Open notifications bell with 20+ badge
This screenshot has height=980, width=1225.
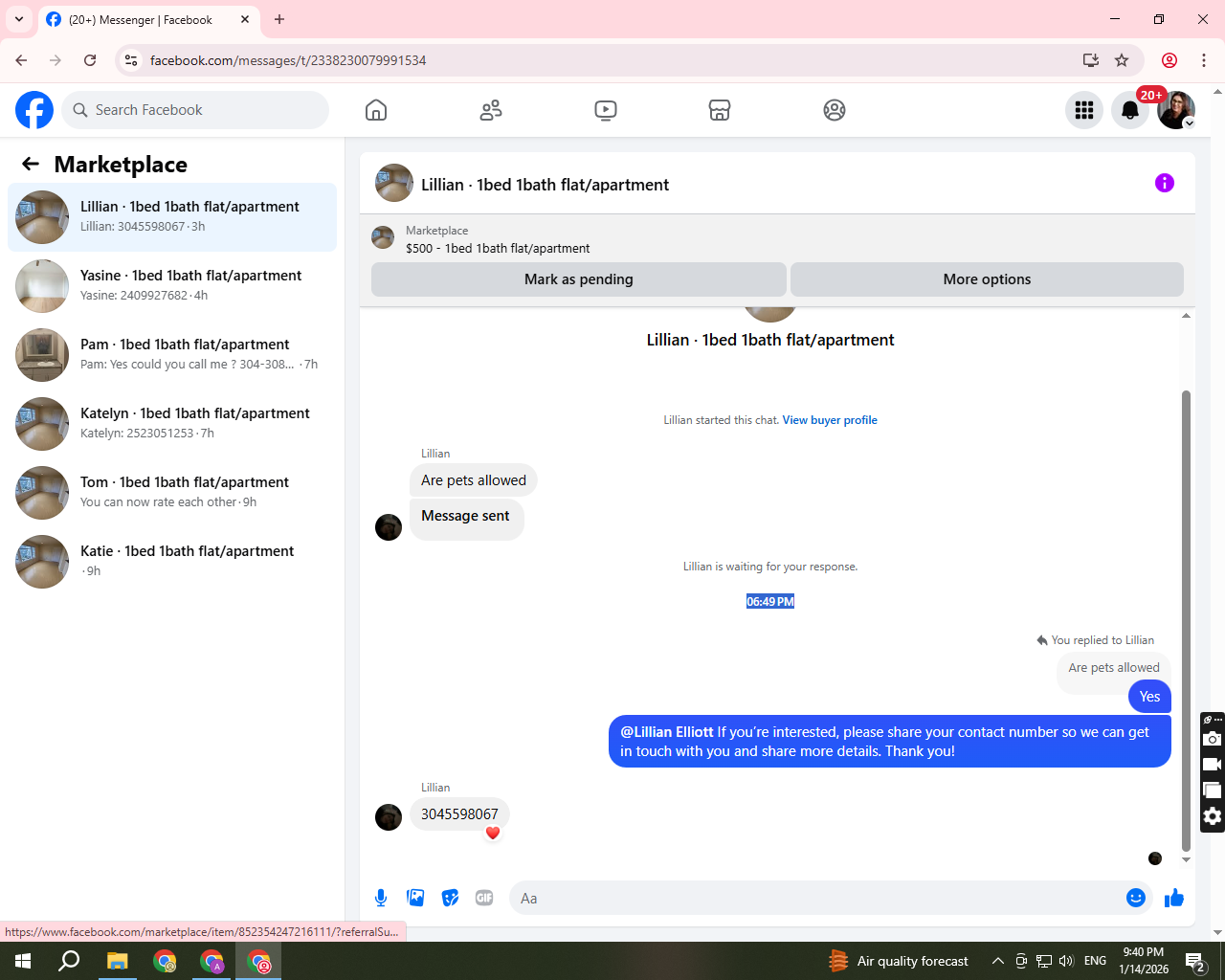(1130, 110)
